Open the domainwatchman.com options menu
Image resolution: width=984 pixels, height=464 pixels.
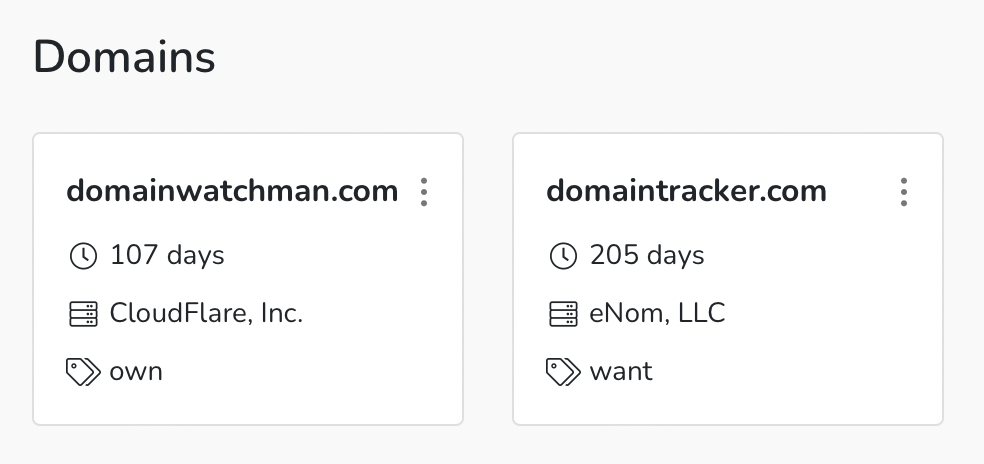[424, 192]
